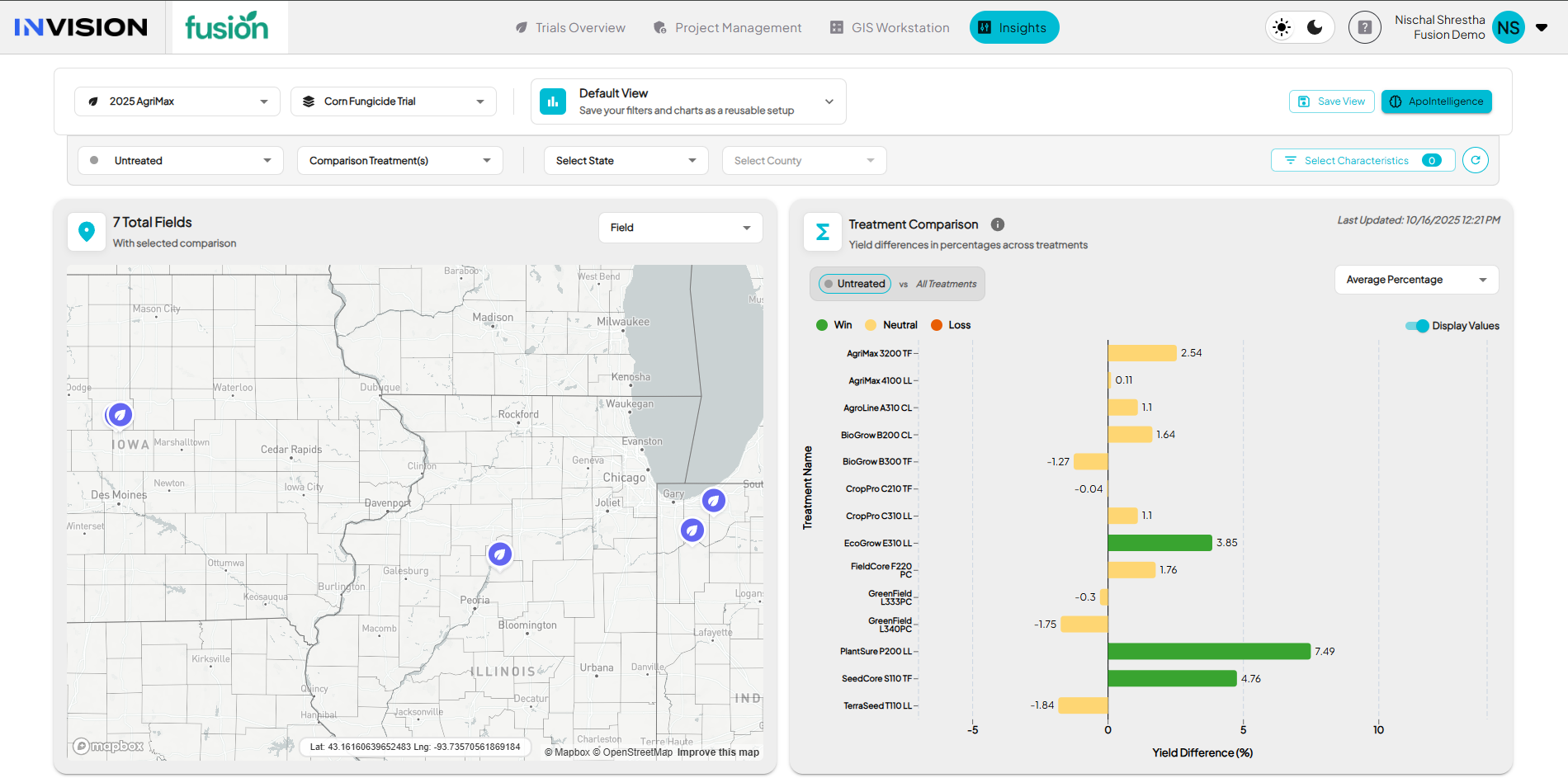Click field marker near Peoria
This screenshot has width=1568, height=778.
[x=499, y=554]
